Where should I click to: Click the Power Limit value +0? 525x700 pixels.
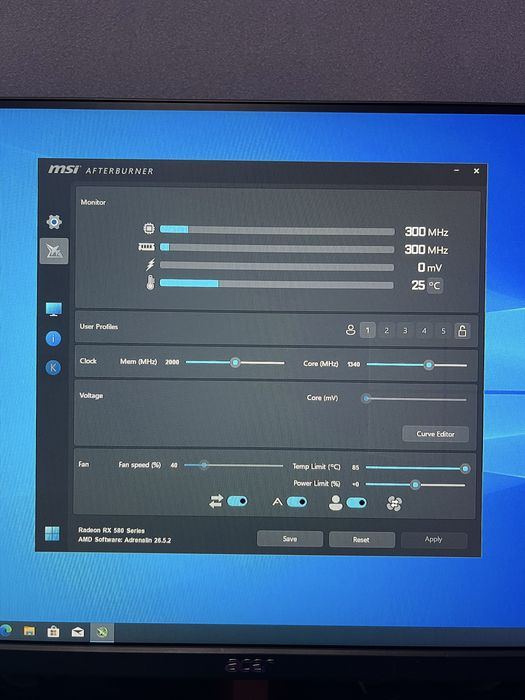(x=355, y=484)
